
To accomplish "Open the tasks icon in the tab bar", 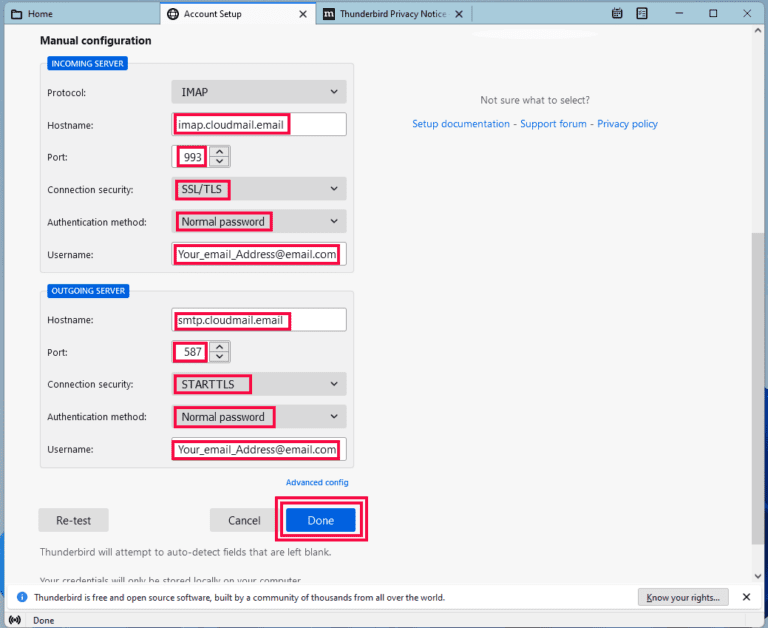I will pyautogui.click(x=642, y=14).
